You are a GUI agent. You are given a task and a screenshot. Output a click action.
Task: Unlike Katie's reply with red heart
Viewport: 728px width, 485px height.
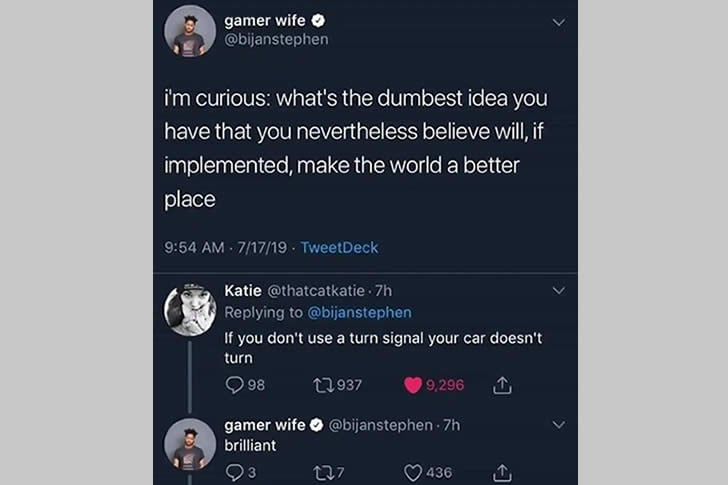click(412, 384)
